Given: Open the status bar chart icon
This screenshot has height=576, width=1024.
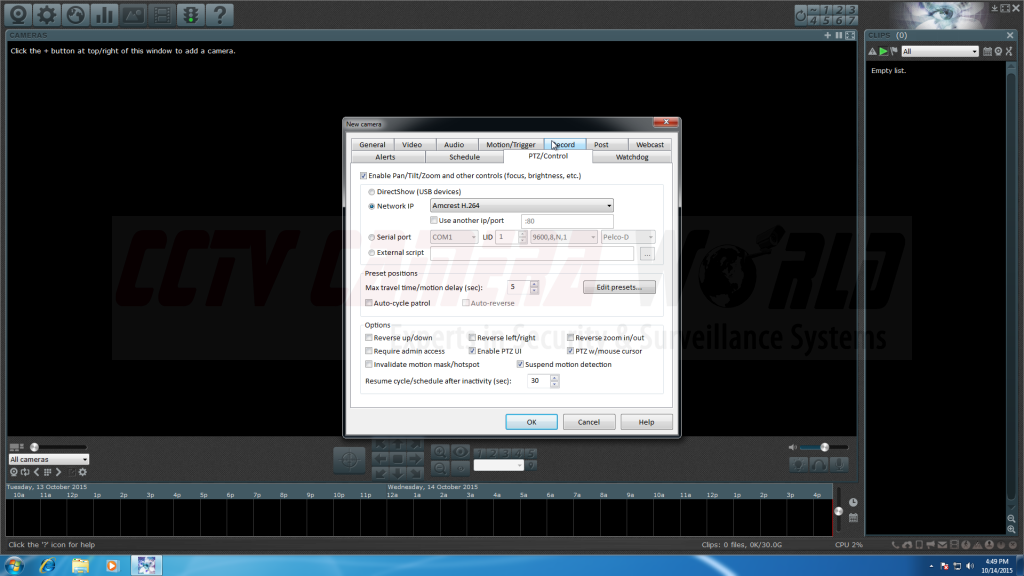Looking at the screenshot, I should click(x=104, y=14).
